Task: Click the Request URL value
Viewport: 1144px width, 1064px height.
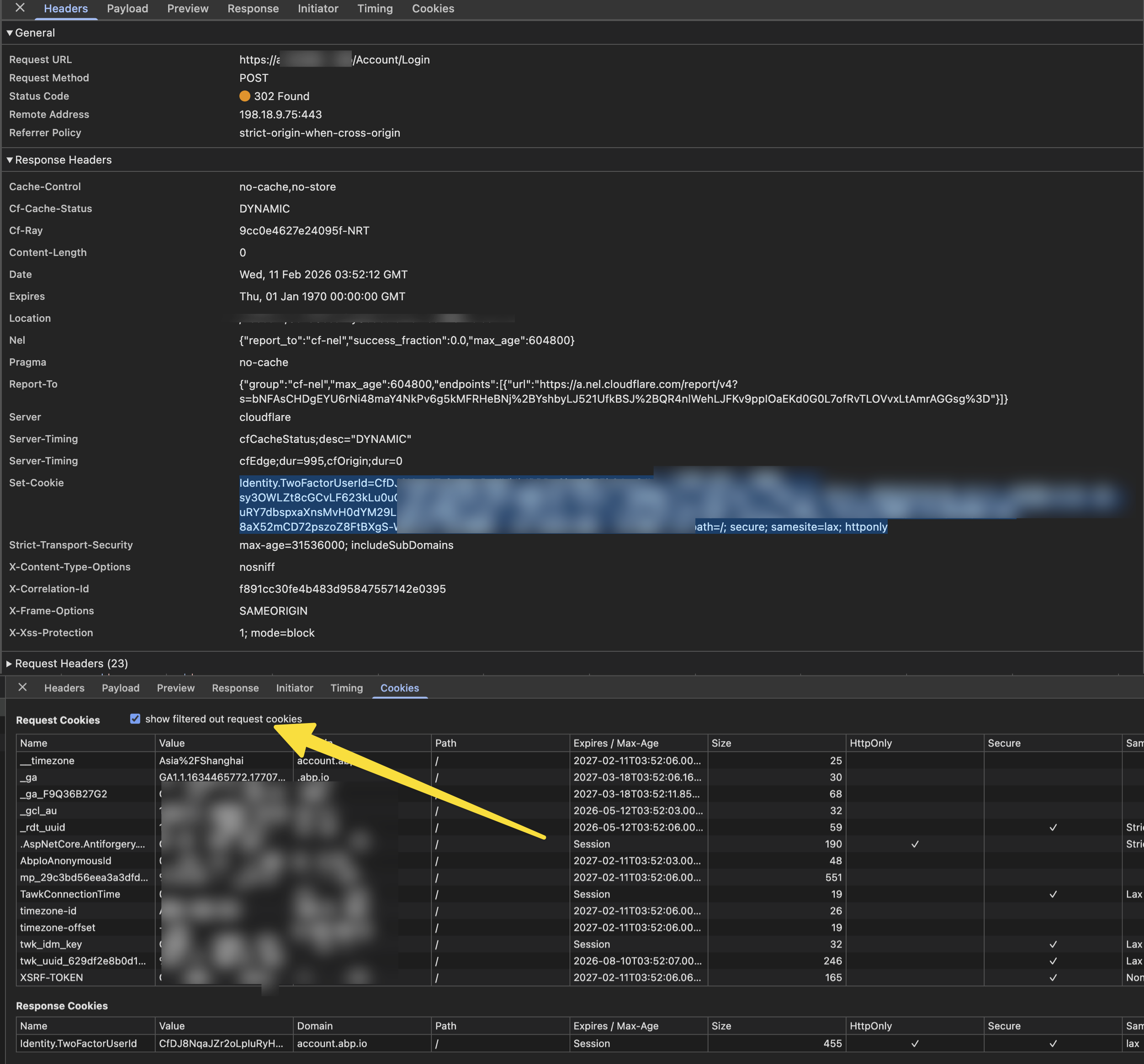Action: click(391, 60)
